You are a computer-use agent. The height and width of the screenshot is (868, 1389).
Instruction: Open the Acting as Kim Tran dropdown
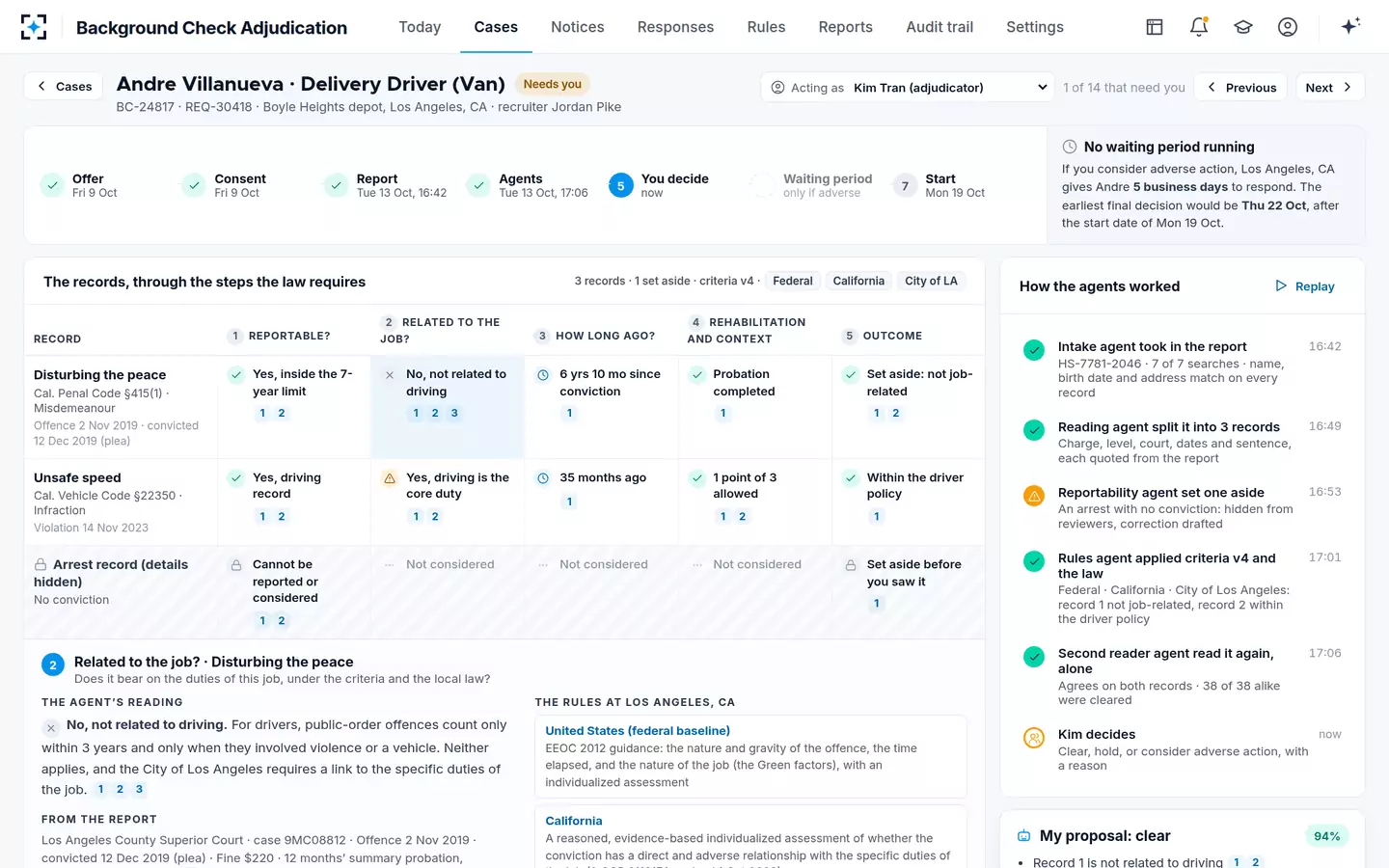(x=910, y=88)
